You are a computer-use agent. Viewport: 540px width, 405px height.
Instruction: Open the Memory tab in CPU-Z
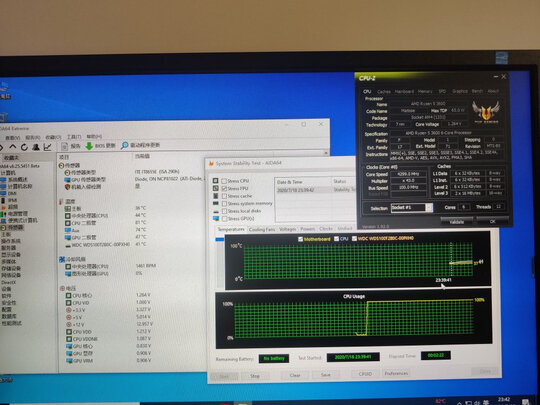coord(425,91)
